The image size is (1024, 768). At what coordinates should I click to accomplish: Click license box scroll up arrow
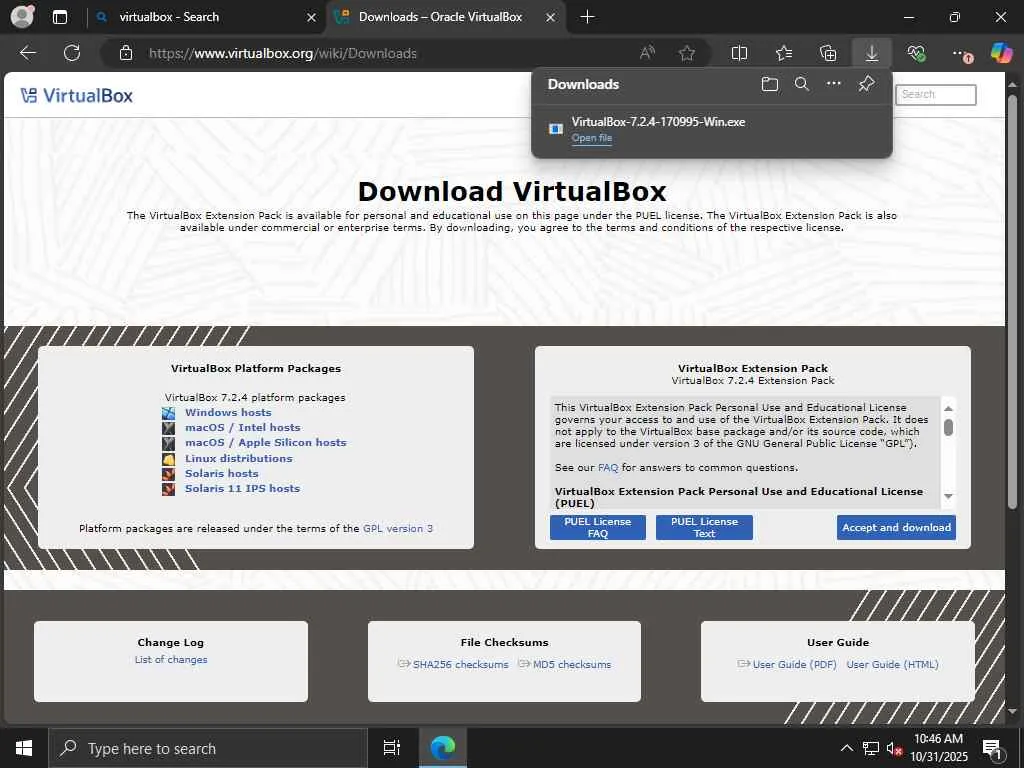948,408
